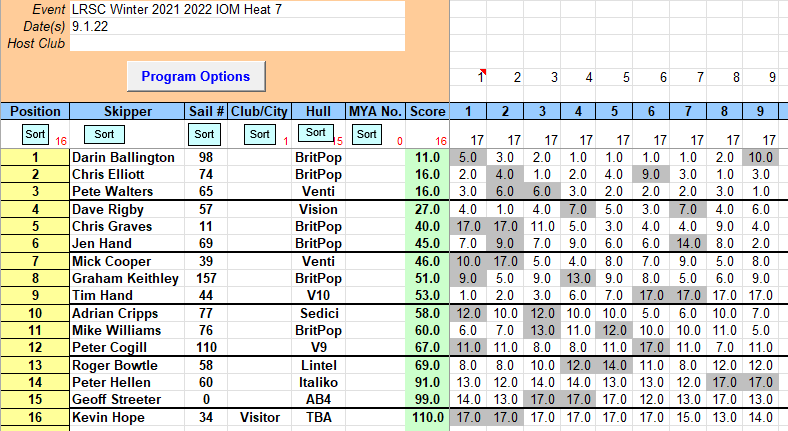The height and width of the screenshot is (431, 788).
Task: Select the skipper cell Kevin Hope
Action: (x=126, y=416)
